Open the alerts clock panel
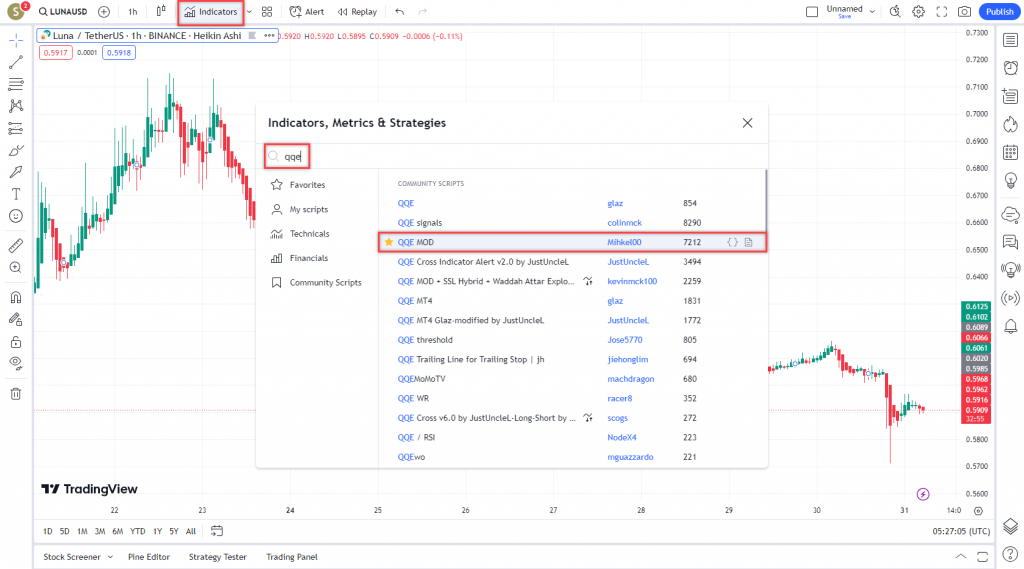This screenshot has height=569, width=1024. tap(1010, 67)
